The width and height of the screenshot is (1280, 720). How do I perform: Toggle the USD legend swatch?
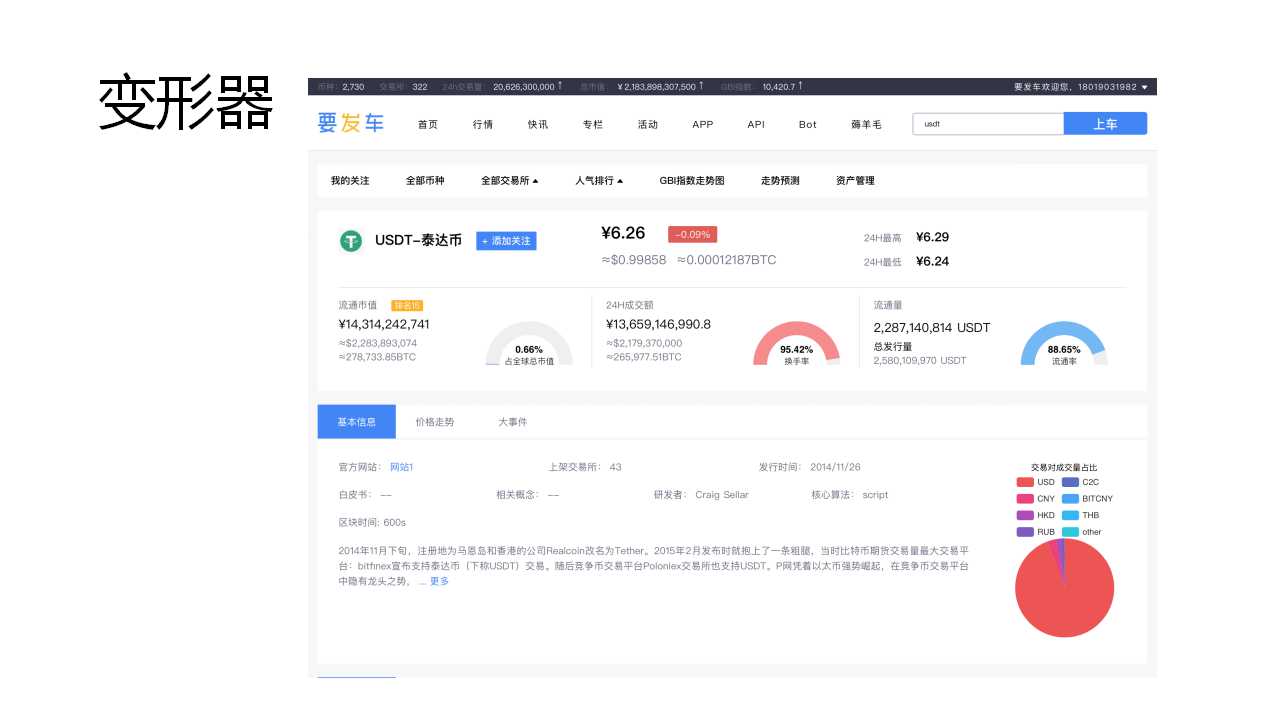click(x=1025, y=482)
